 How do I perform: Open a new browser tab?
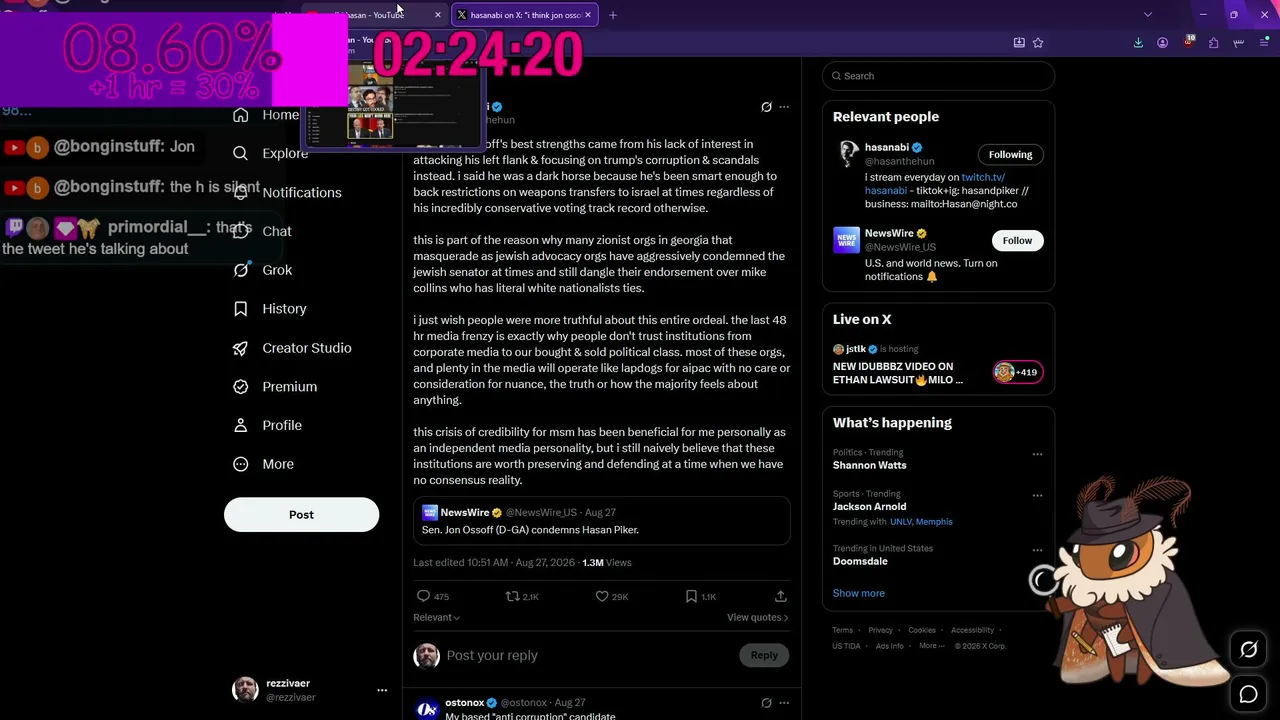[x=613, y=15]
